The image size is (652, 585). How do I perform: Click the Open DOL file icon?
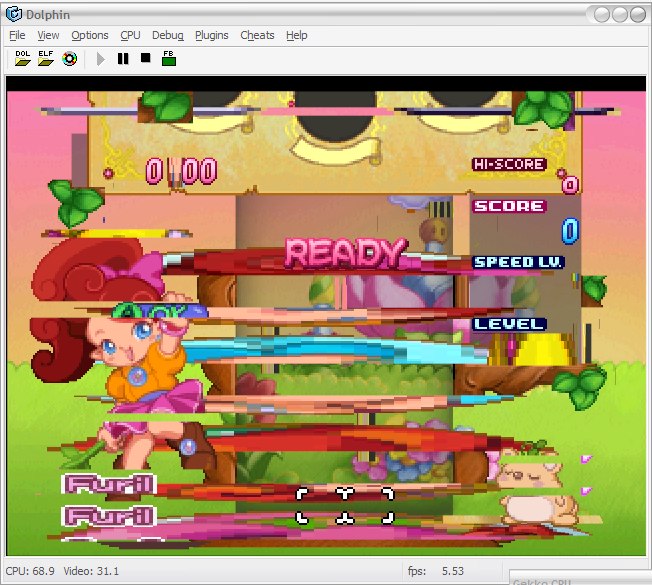click(x=22, y=58)
